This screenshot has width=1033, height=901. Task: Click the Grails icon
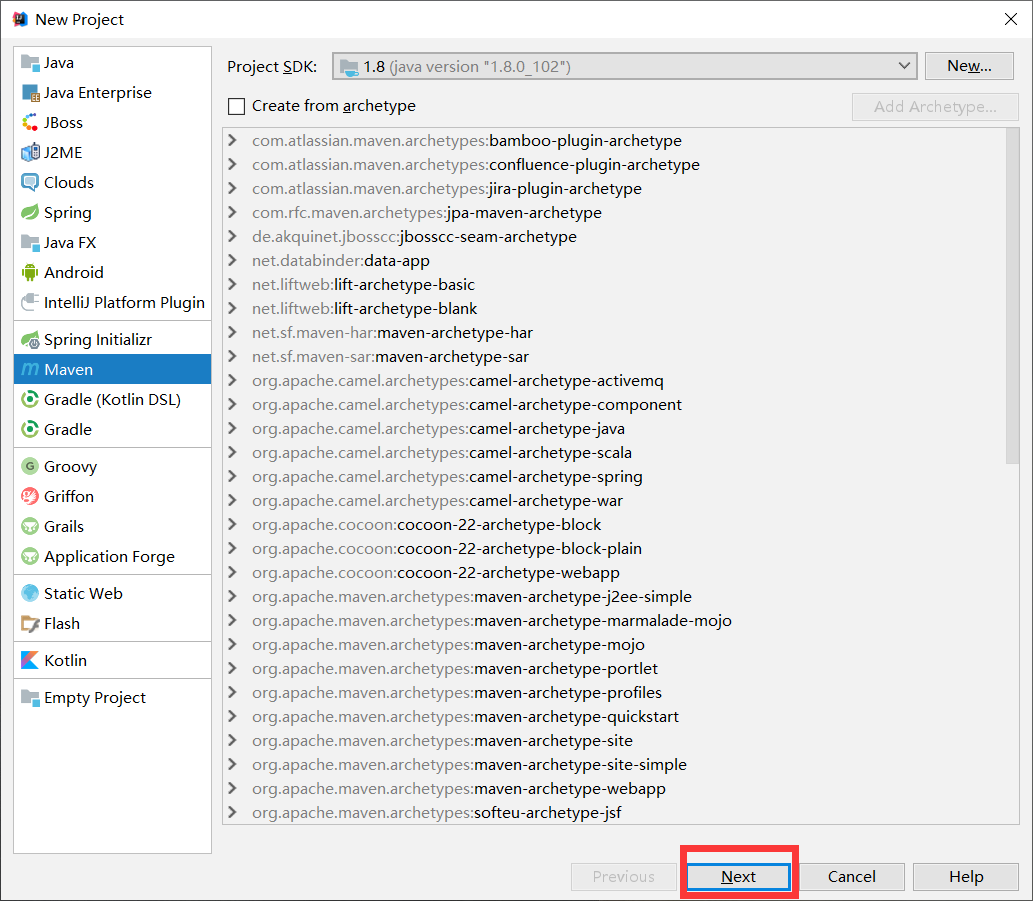tap(30, 526)
